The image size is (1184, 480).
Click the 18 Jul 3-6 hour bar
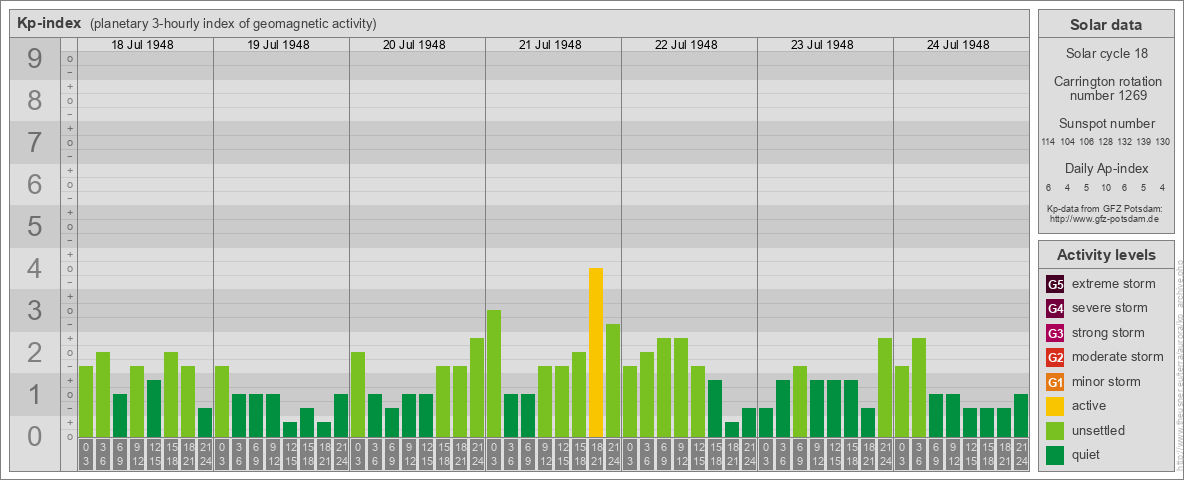(103, 395)
